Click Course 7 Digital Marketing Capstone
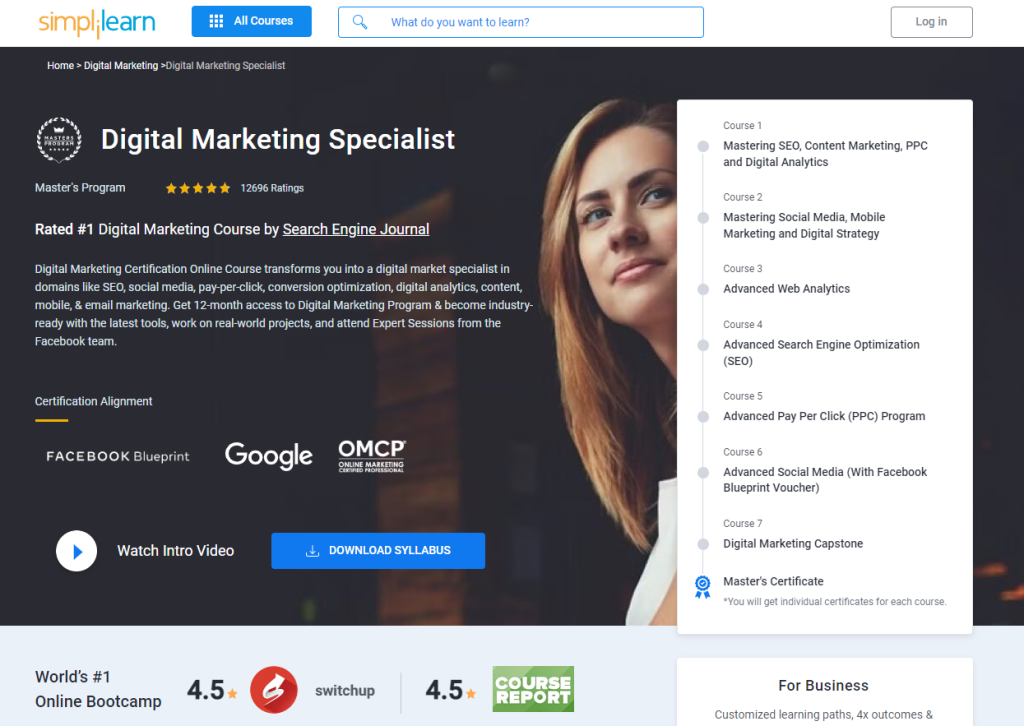The width and height of the screenshot is (1024, 726). click(x=793, y=543)
